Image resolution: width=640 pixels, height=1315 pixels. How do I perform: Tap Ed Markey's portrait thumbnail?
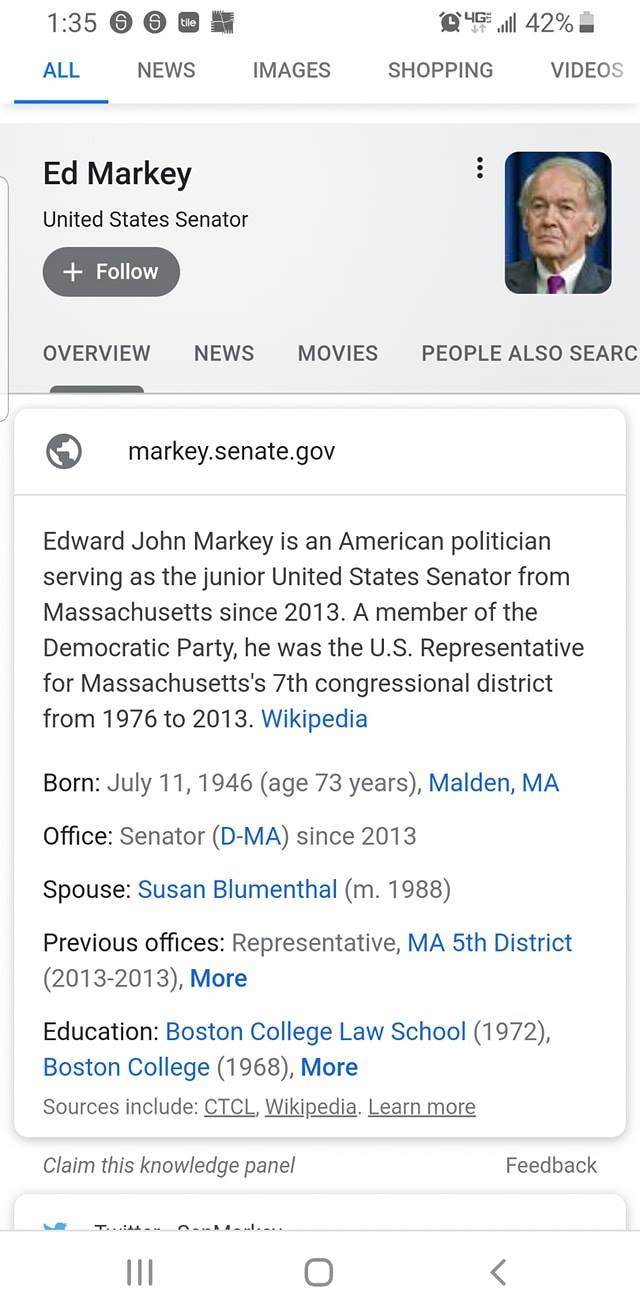pos(558,223)
